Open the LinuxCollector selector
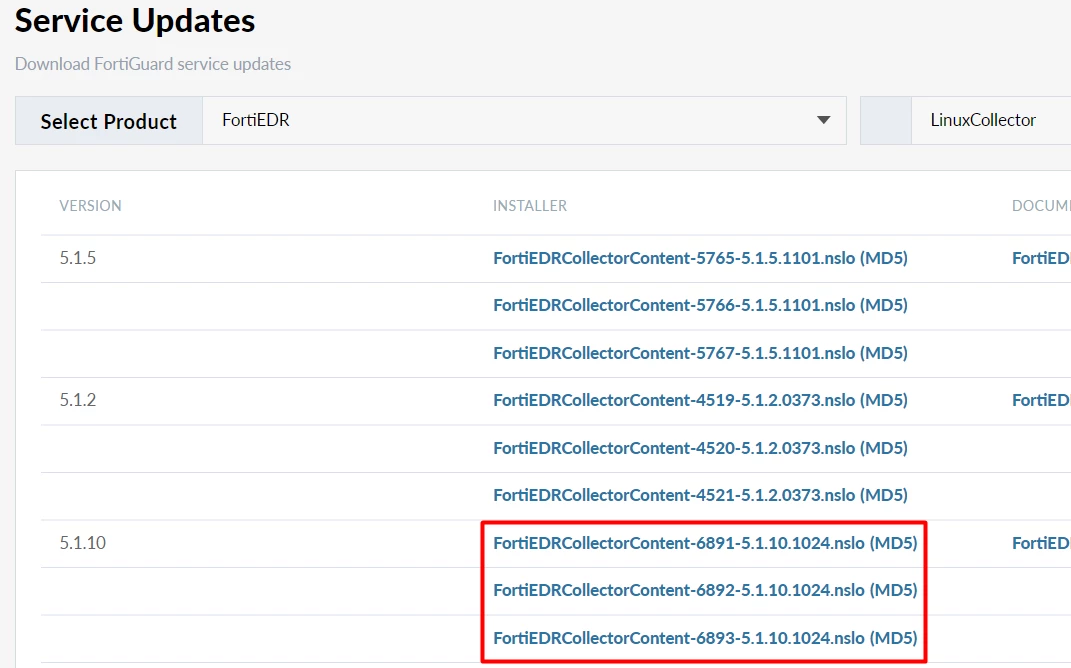Screen dimensions: 1071x668 pyautogui.click(x=990, y=120)
